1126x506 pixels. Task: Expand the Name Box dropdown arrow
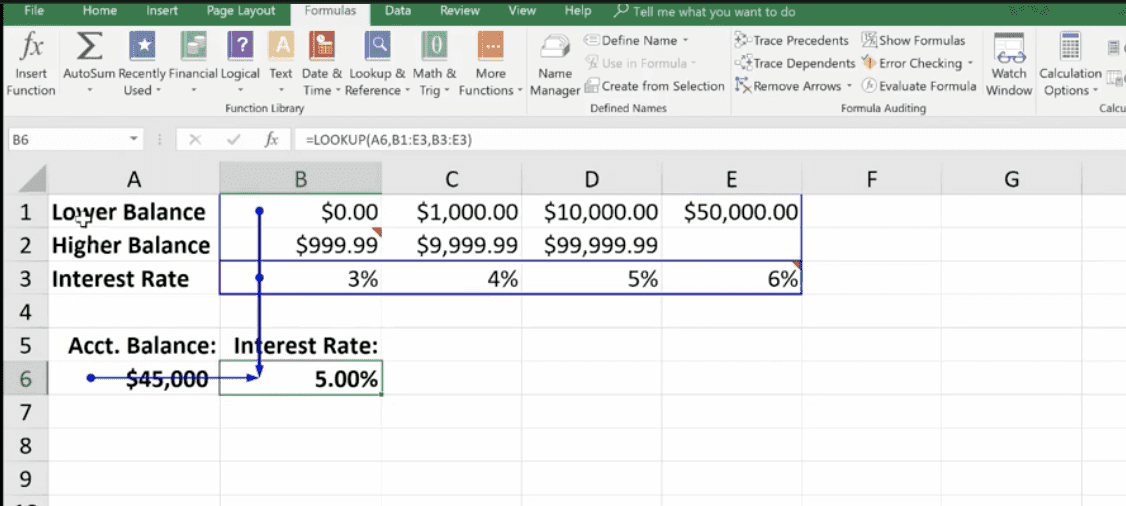[x=135, y=140]
